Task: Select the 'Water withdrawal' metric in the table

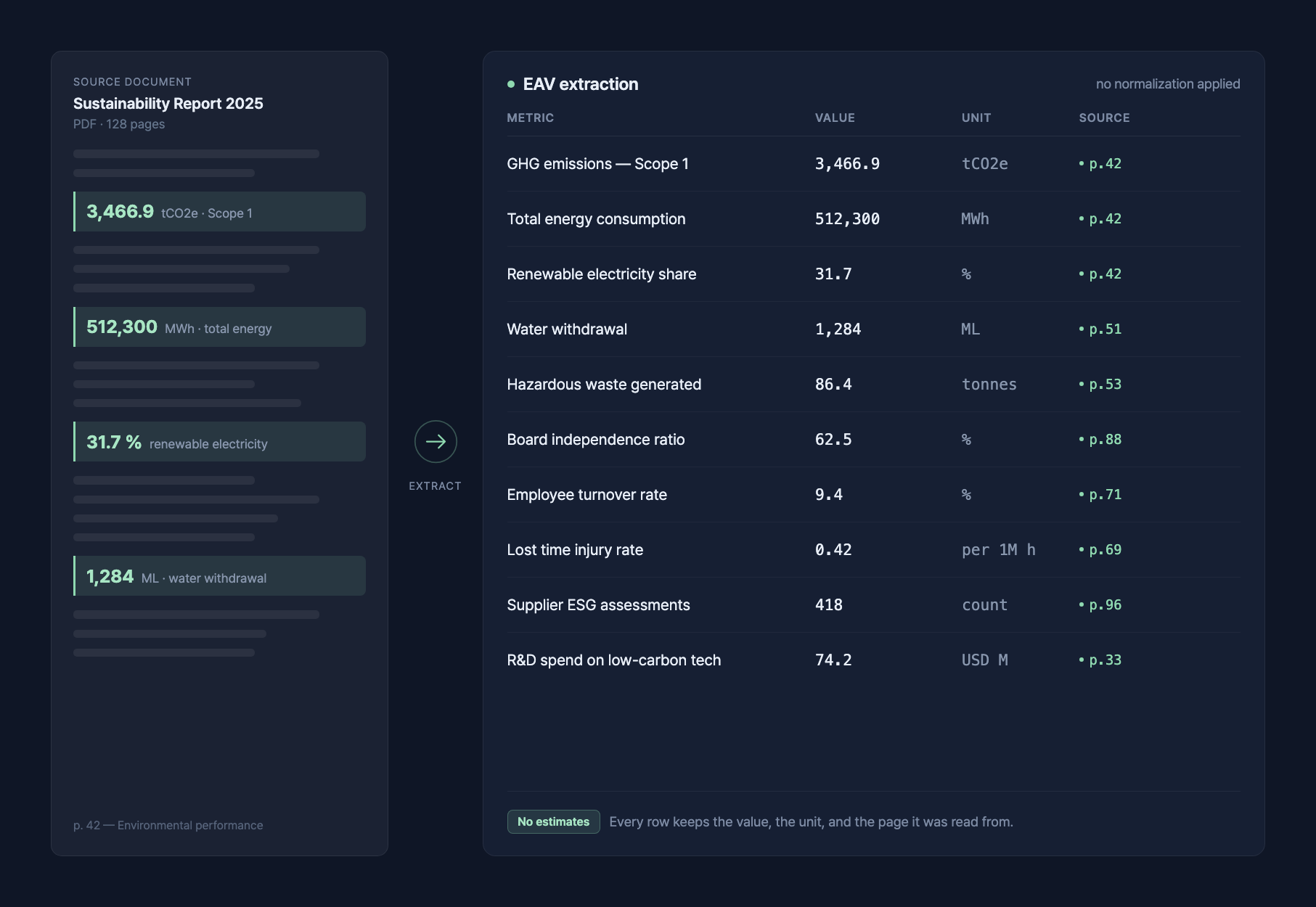Action: [x=873, y=329]
